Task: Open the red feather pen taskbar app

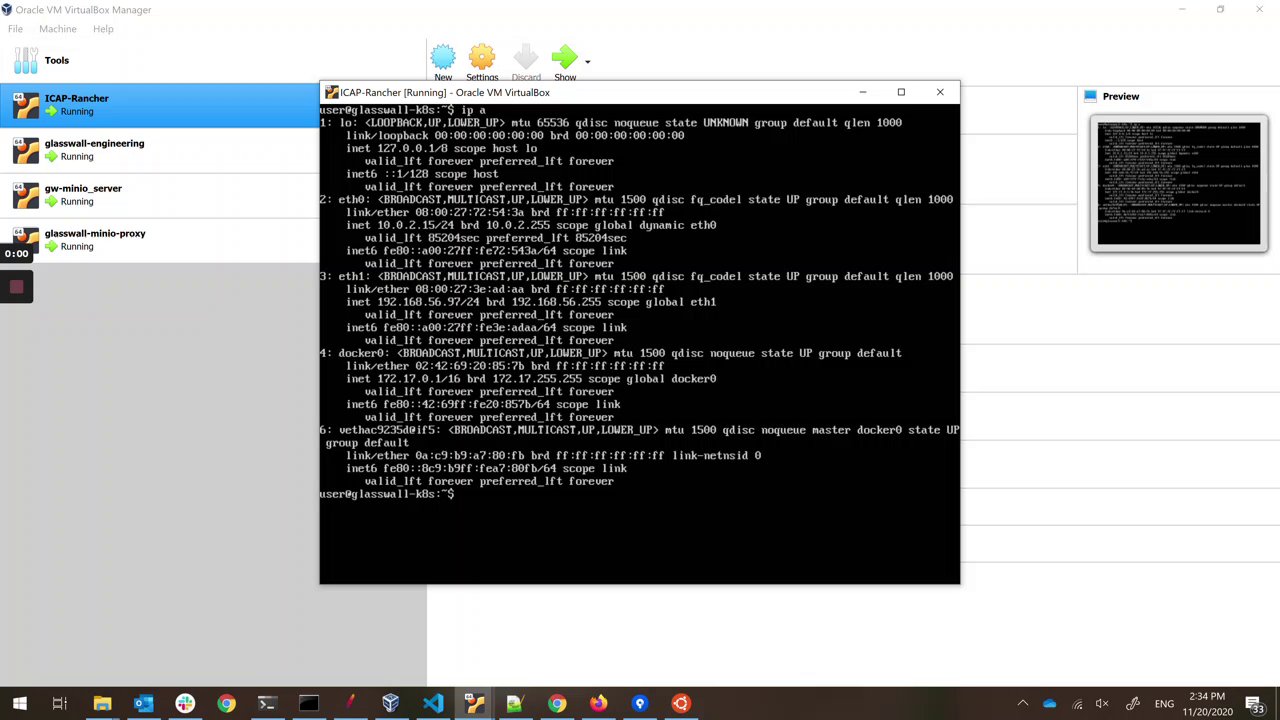Action: coord(350,704)
